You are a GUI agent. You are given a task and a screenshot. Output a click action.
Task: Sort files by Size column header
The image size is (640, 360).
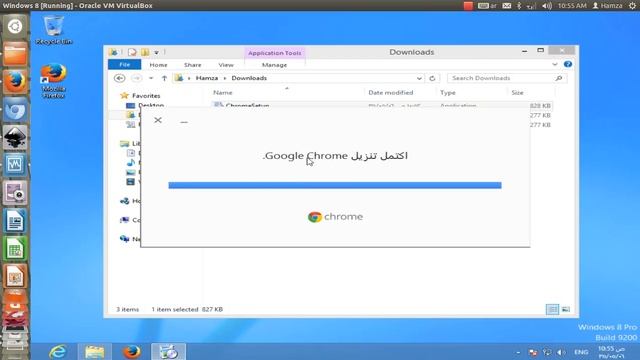tap(517, 93)
